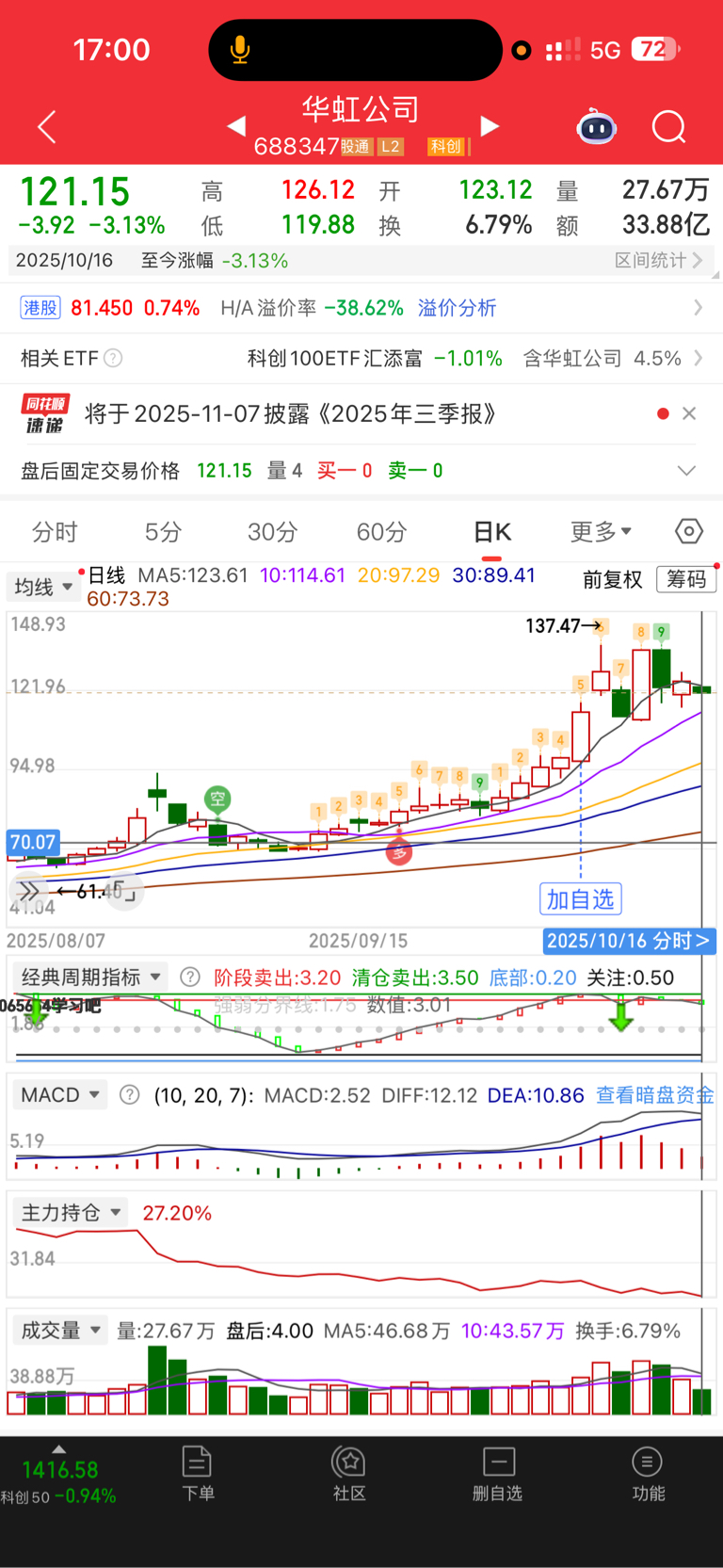The width and height of the screenshot is (723, 1568).
Task: Open 2025/10/16 分时 intraday view
Action: pyautogui.click(x=629, y=941)
